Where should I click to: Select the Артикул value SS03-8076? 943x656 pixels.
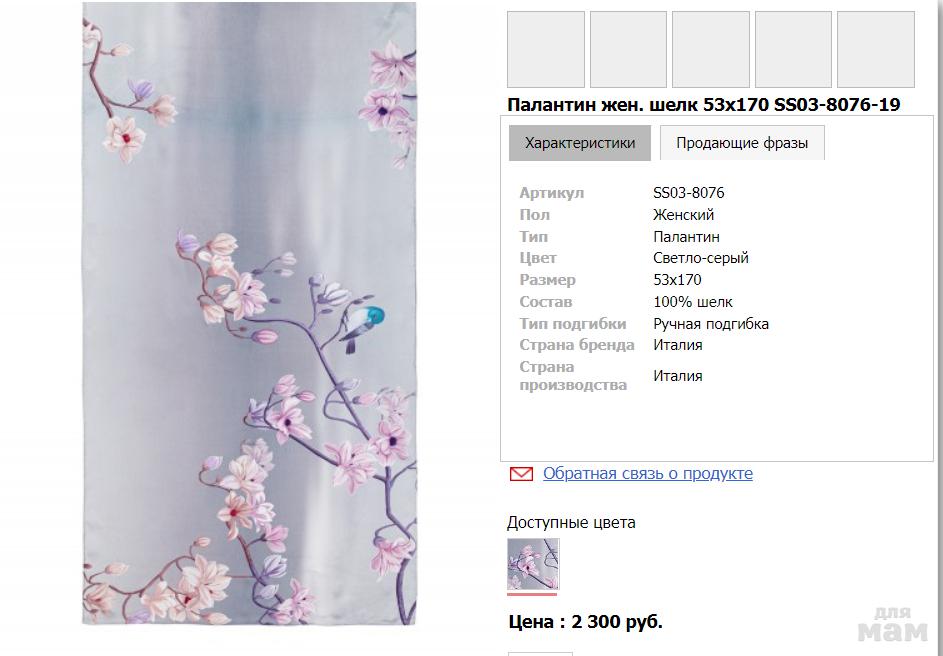689,193
